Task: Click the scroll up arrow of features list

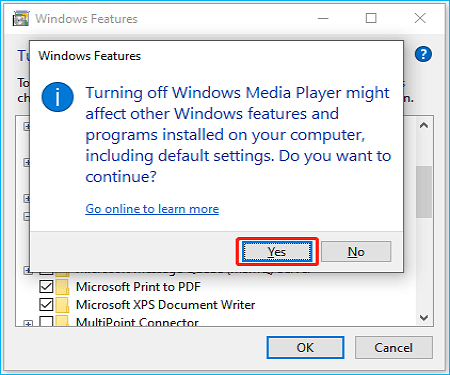Action: (x=424, y=125)
